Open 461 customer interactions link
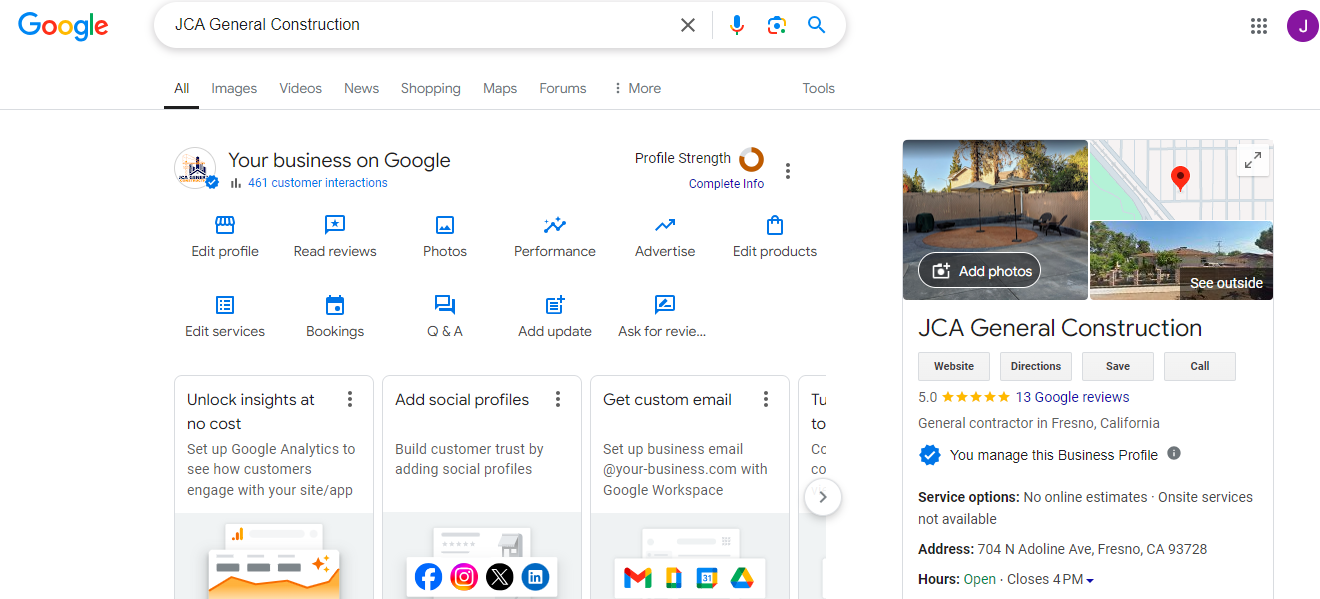This screenshot has height=599, width=1320. (x=318, y=183)
